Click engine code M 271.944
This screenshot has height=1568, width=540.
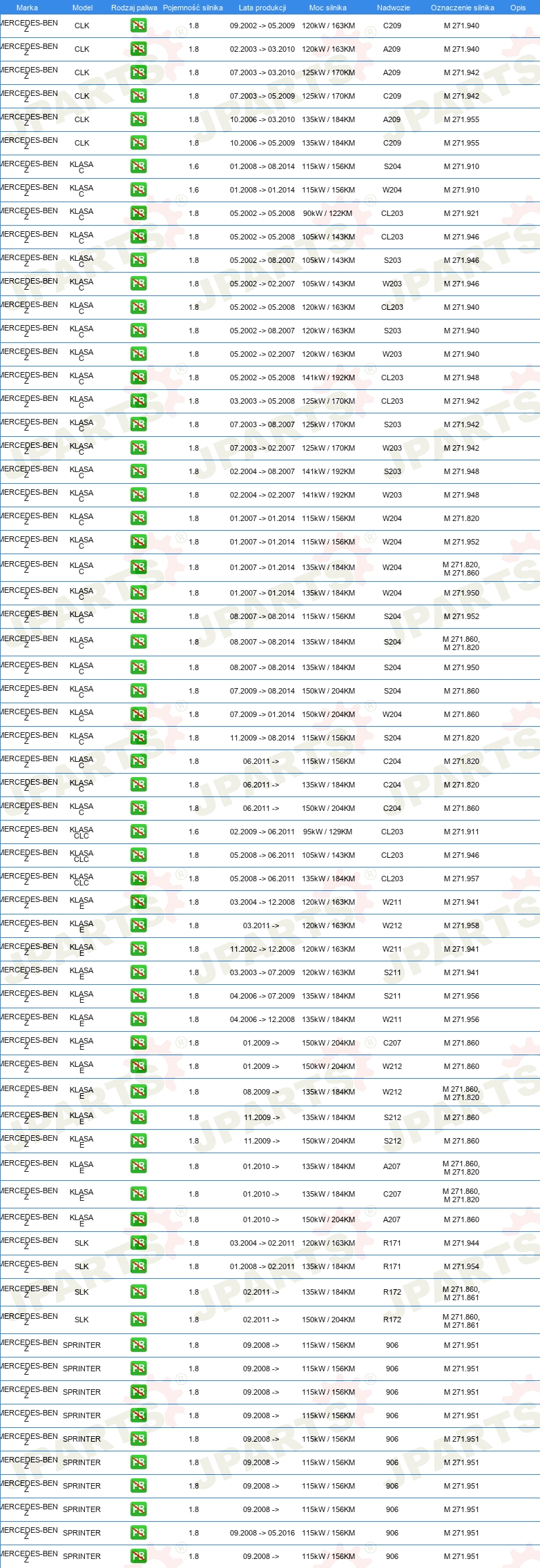(461, 1243)
